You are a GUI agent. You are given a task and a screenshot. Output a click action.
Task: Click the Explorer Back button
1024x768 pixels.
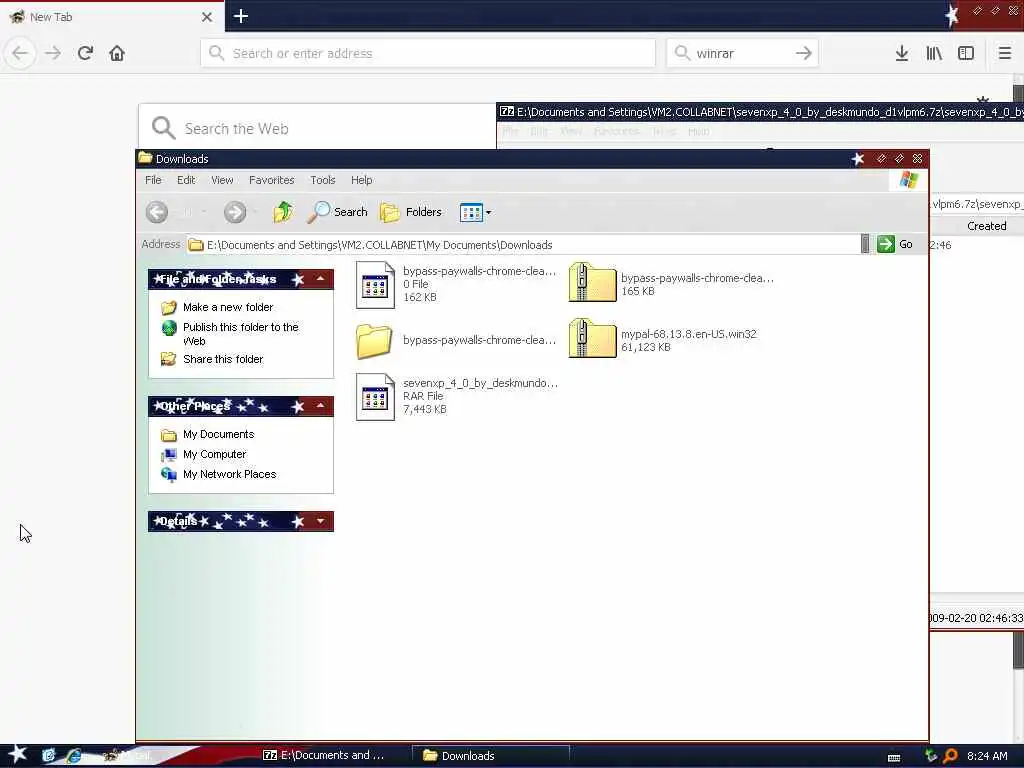click(157, 212)
